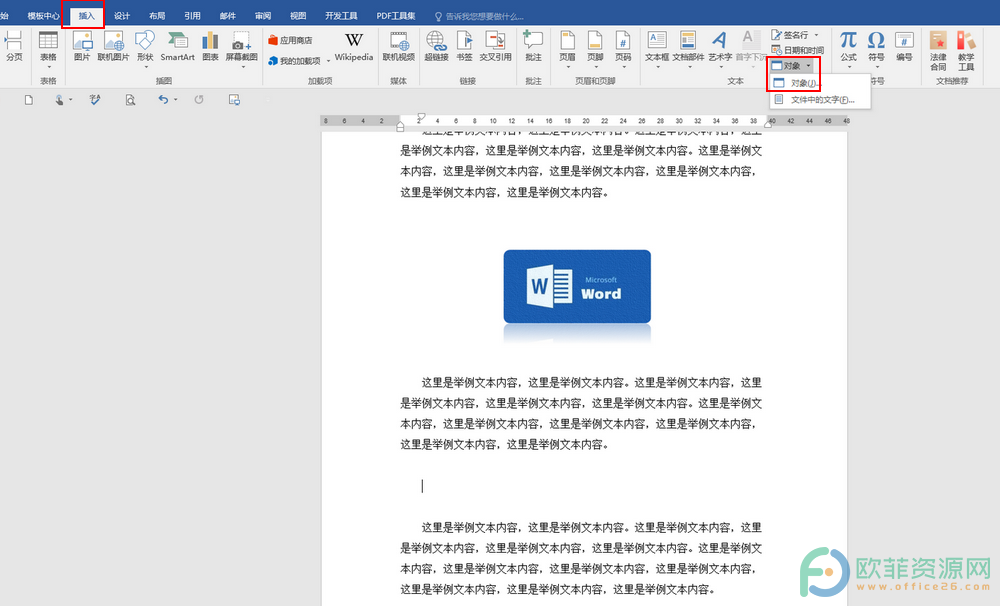Viewport: 1000px width, 606px height.
Task: Click the last quick-toolbar picture icon
Action: coord(235,100)
